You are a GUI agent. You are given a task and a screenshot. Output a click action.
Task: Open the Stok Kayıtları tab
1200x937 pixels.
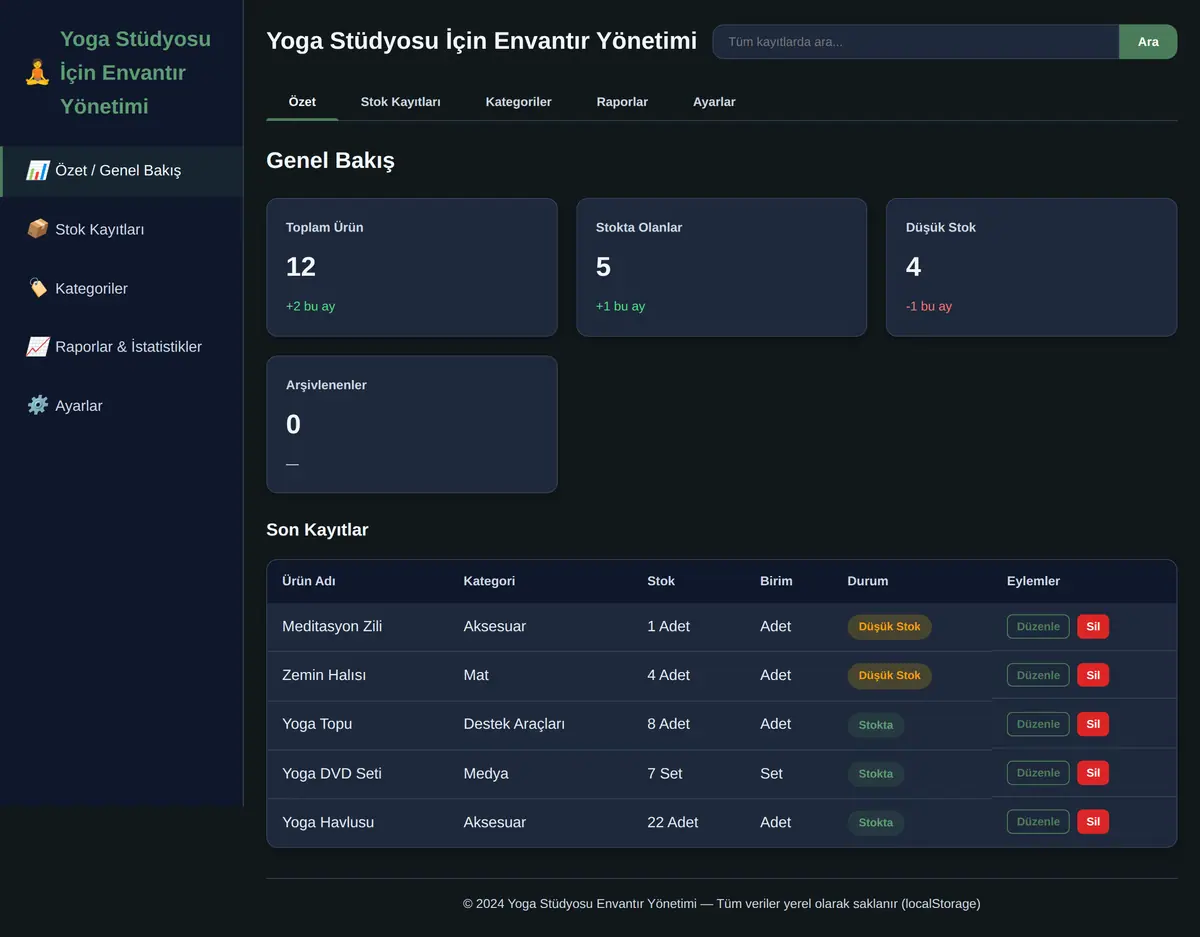pos(400,102)
